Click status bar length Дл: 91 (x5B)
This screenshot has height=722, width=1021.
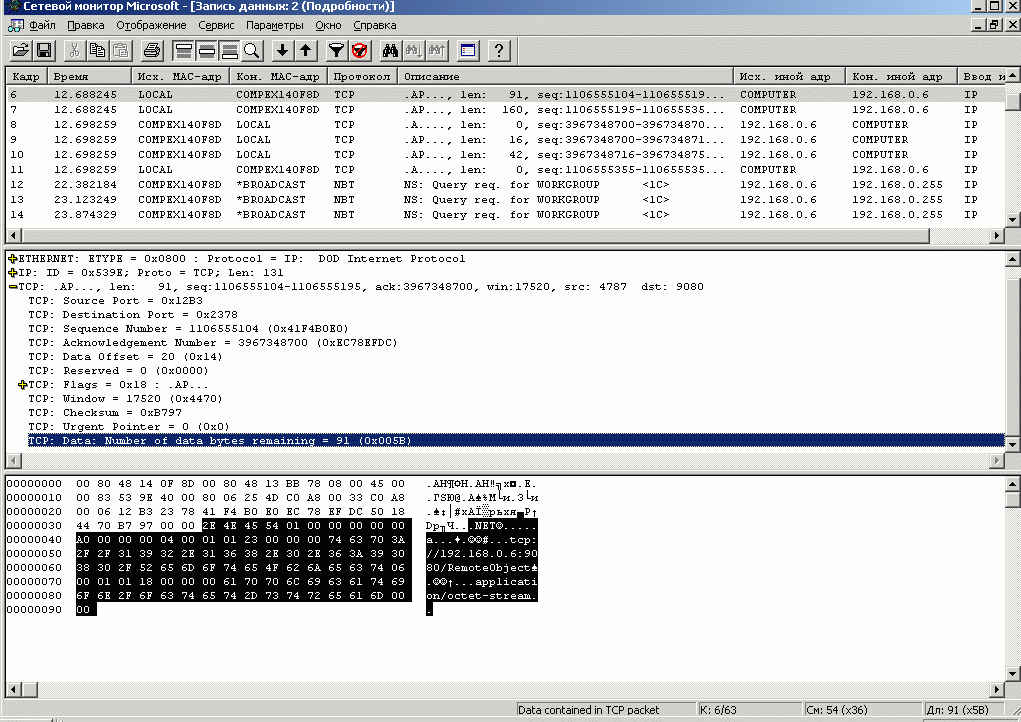[972, 710]
